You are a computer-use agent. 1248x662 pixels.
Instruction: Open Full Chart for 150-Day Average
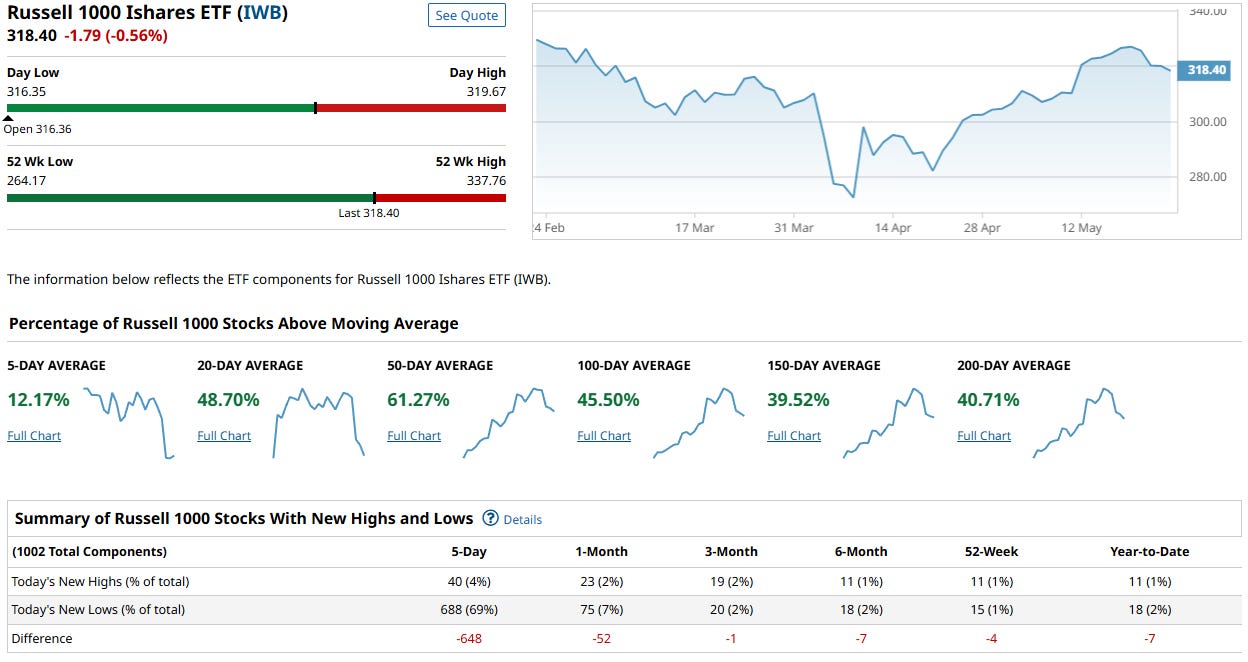pyautogui.click(x=794, y=436)
